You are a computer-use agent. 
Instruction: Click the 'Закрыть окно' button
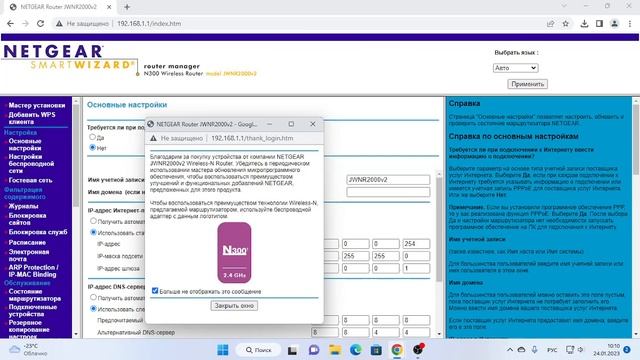234,305
